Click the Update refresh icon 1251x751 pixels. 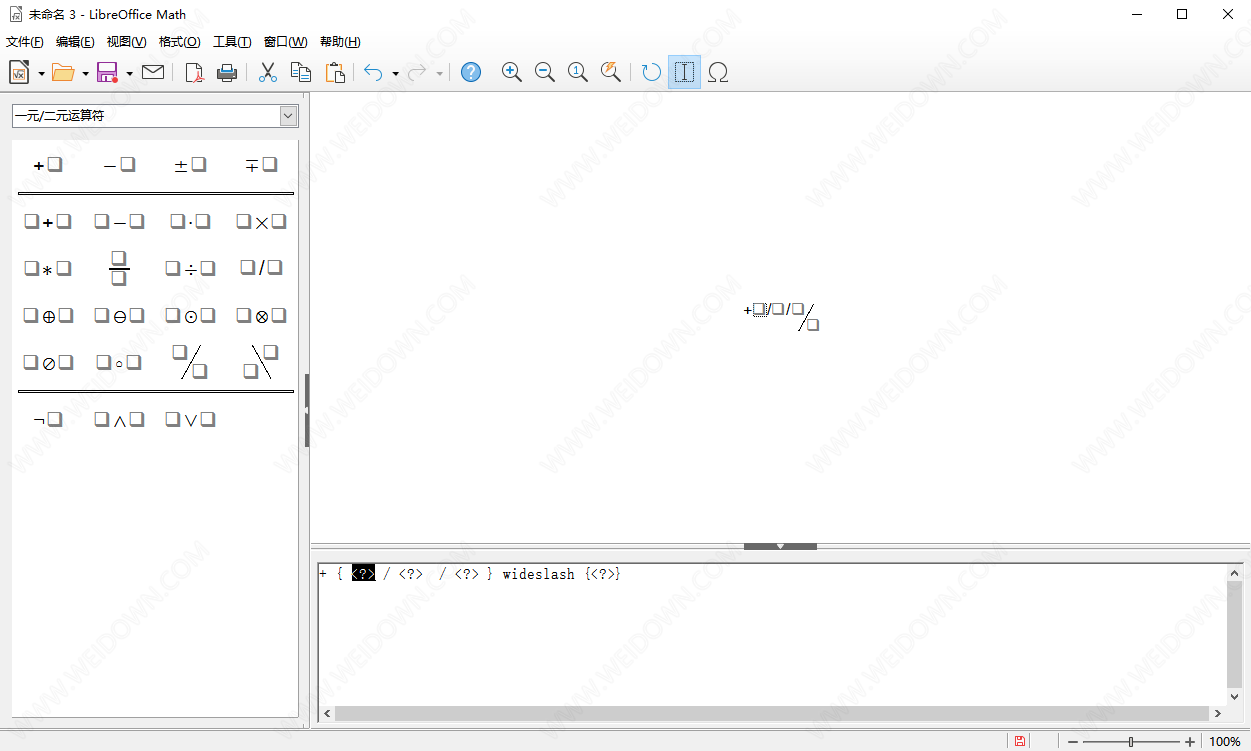tap(651, 72)
